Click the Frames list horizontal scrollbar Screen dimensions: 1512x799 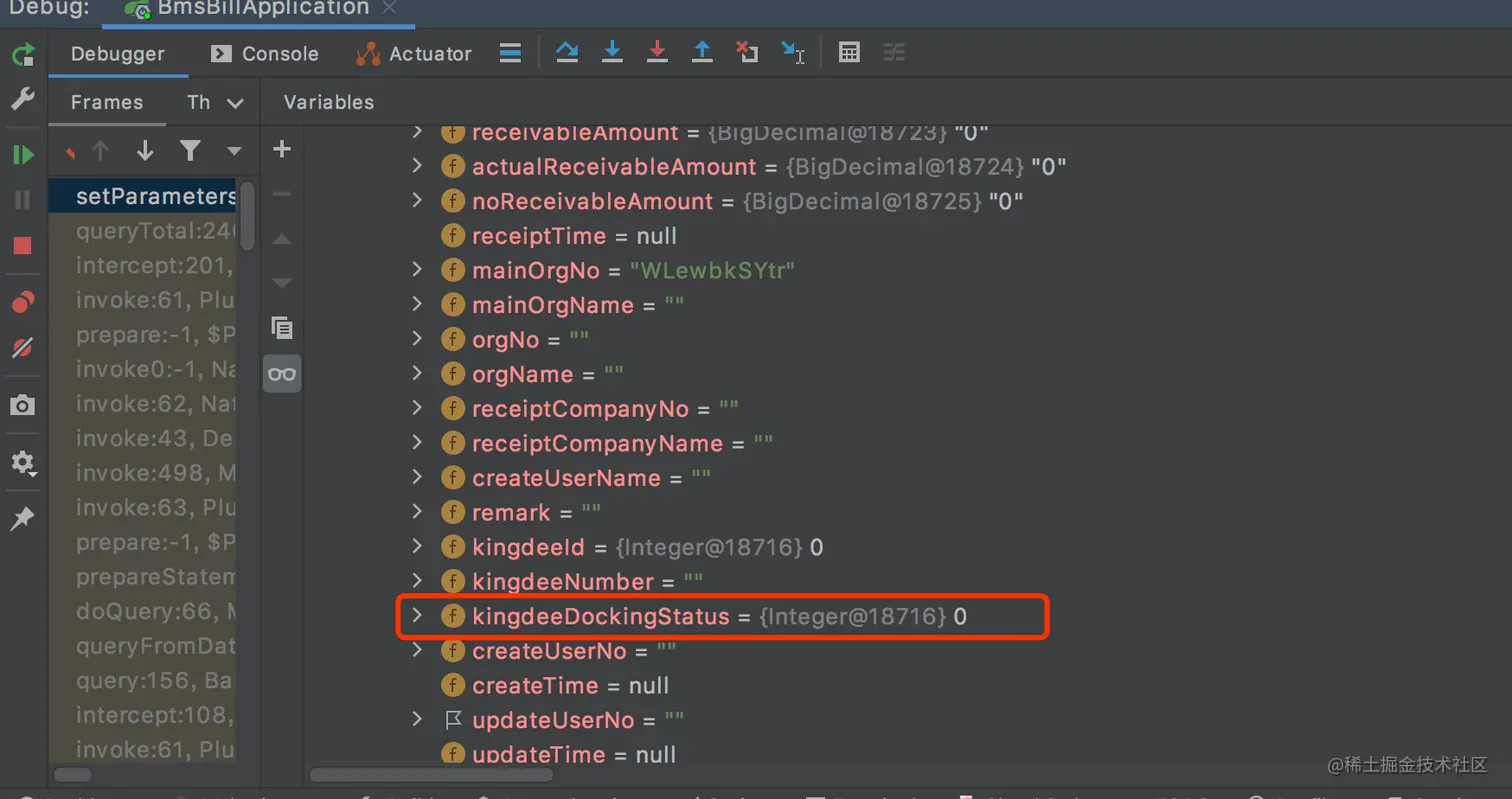(72, 775)
